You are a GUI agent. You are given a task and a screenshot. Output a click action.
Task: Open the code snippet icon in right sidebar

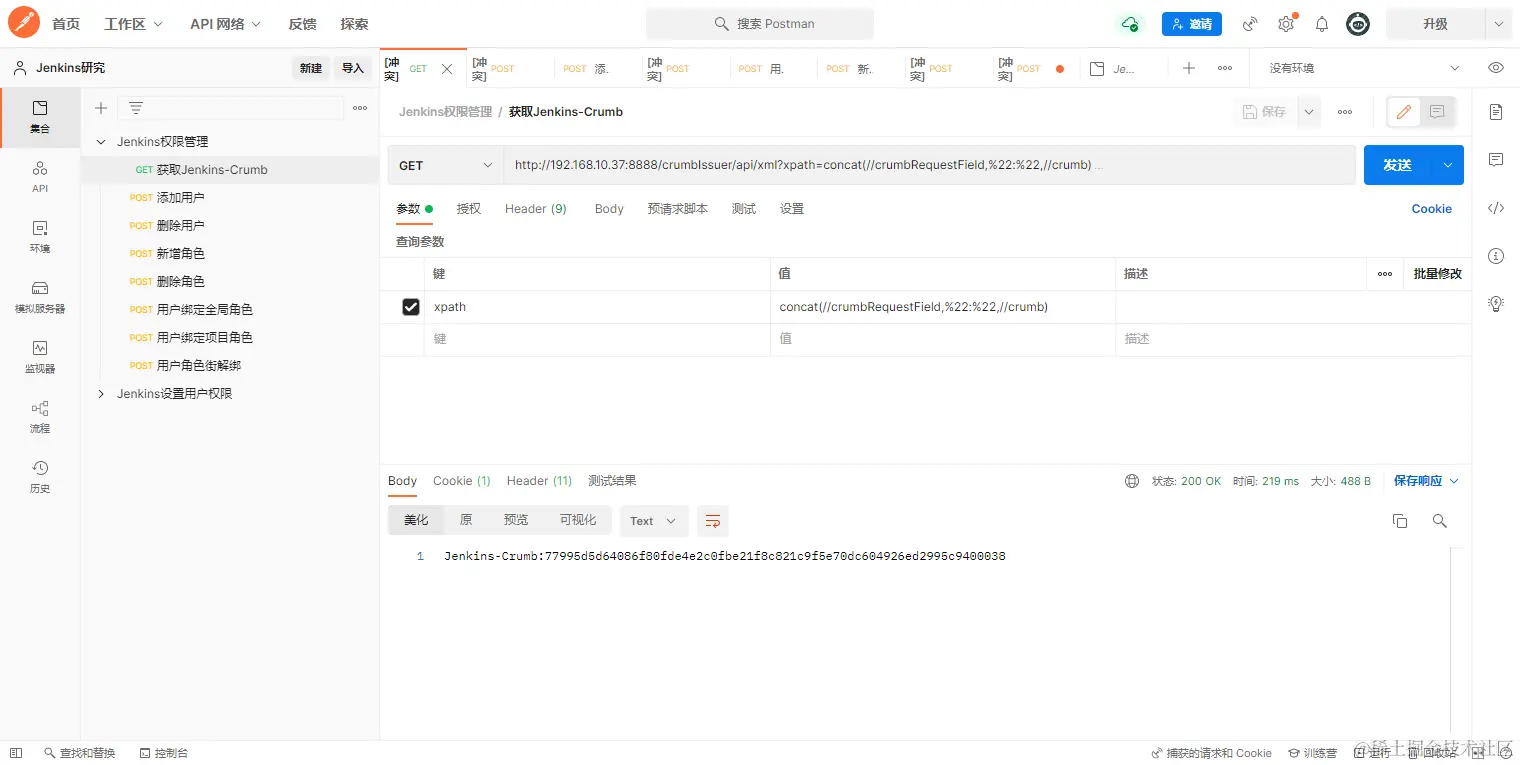[x=1496, y=208]
